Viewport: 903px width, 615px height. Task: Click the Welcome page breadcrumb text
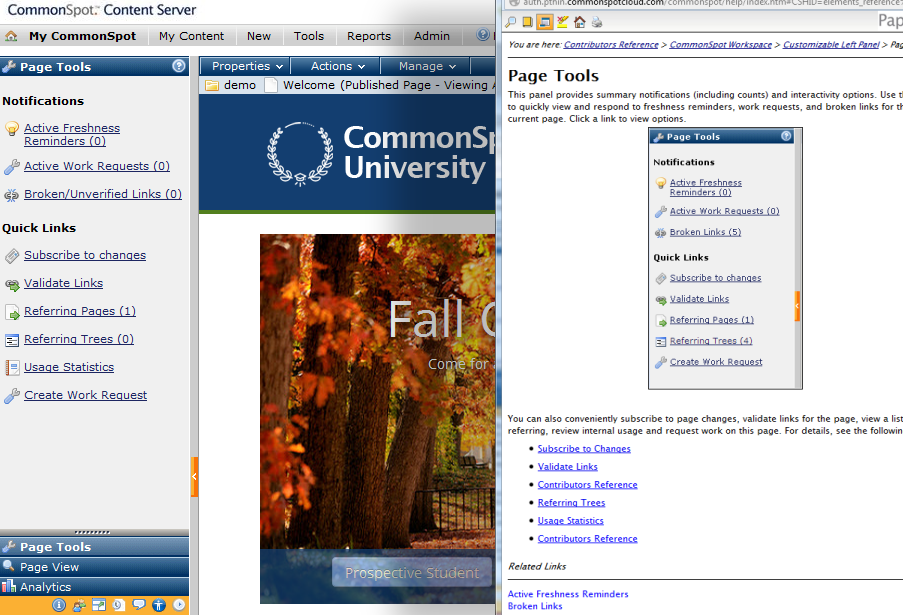389,85
